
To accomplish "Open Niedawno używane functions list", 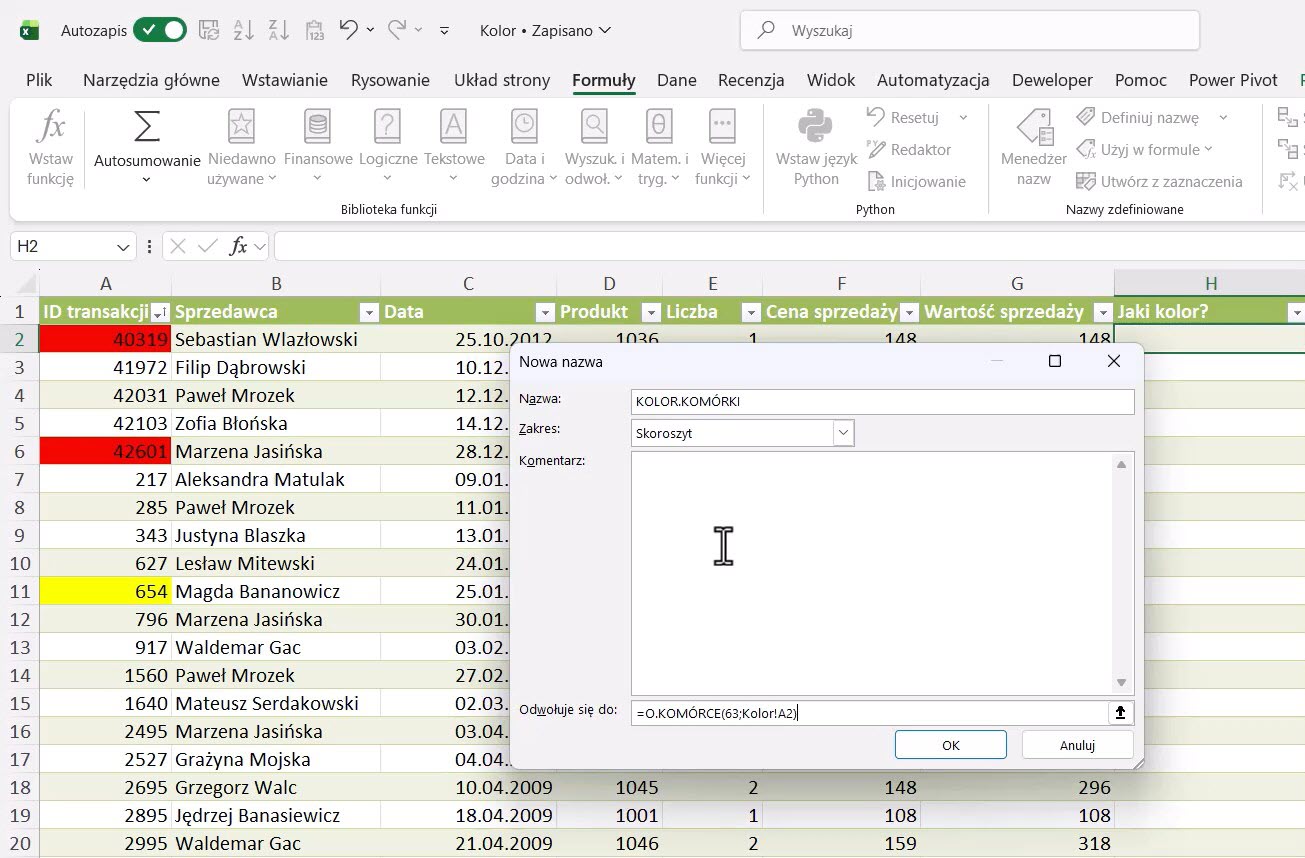I will coord(241,149).
